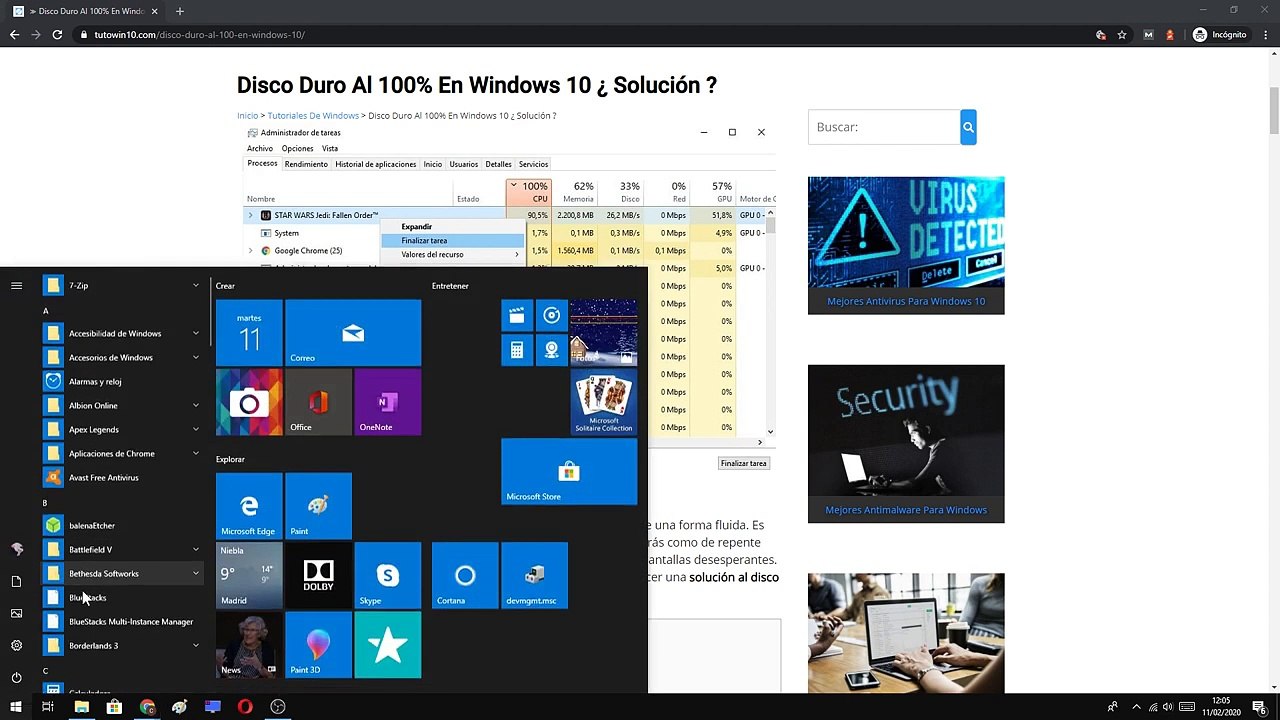The height and width of the screenshot is (720, 1280).
Task: Open the Paint tile
Action: coord(318,506)
